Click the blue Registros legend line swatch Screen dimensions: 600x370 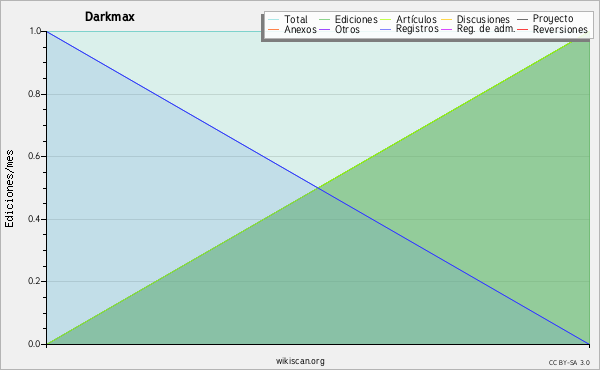386,30
